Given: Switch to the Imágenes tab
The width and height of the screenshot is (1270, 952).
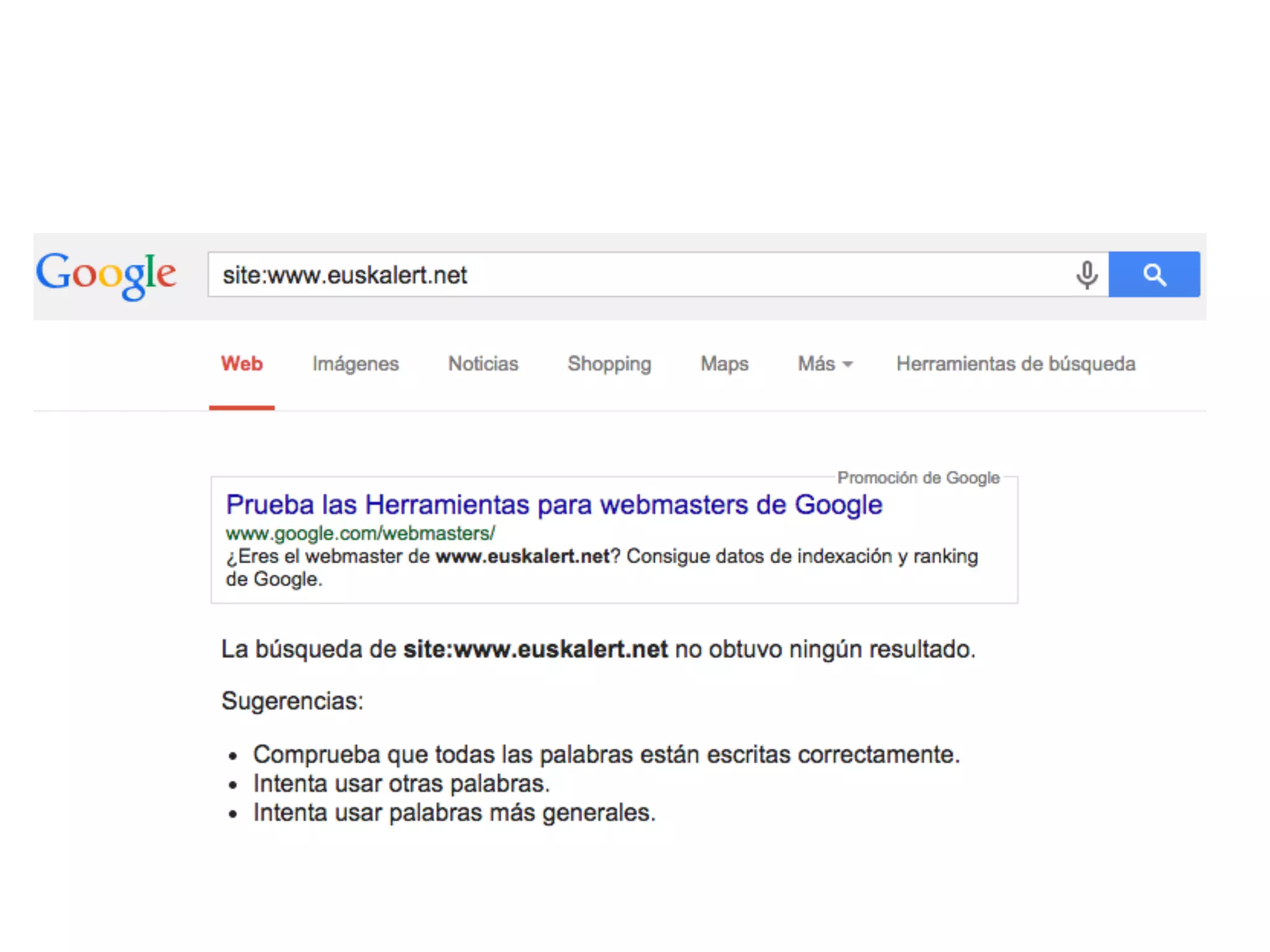Looking at the screenshot, I should tap(355, 364).
